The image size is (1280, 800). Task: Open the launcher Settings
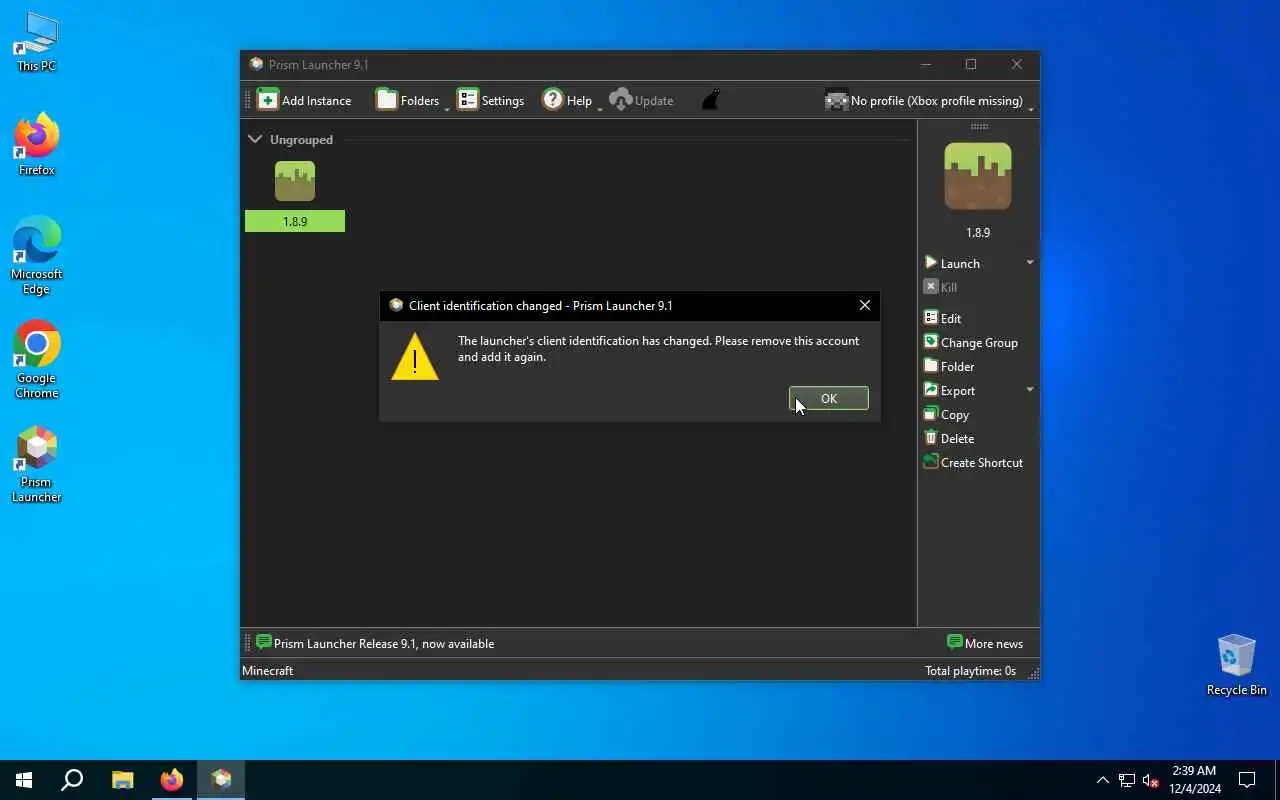tap(490, 100)
